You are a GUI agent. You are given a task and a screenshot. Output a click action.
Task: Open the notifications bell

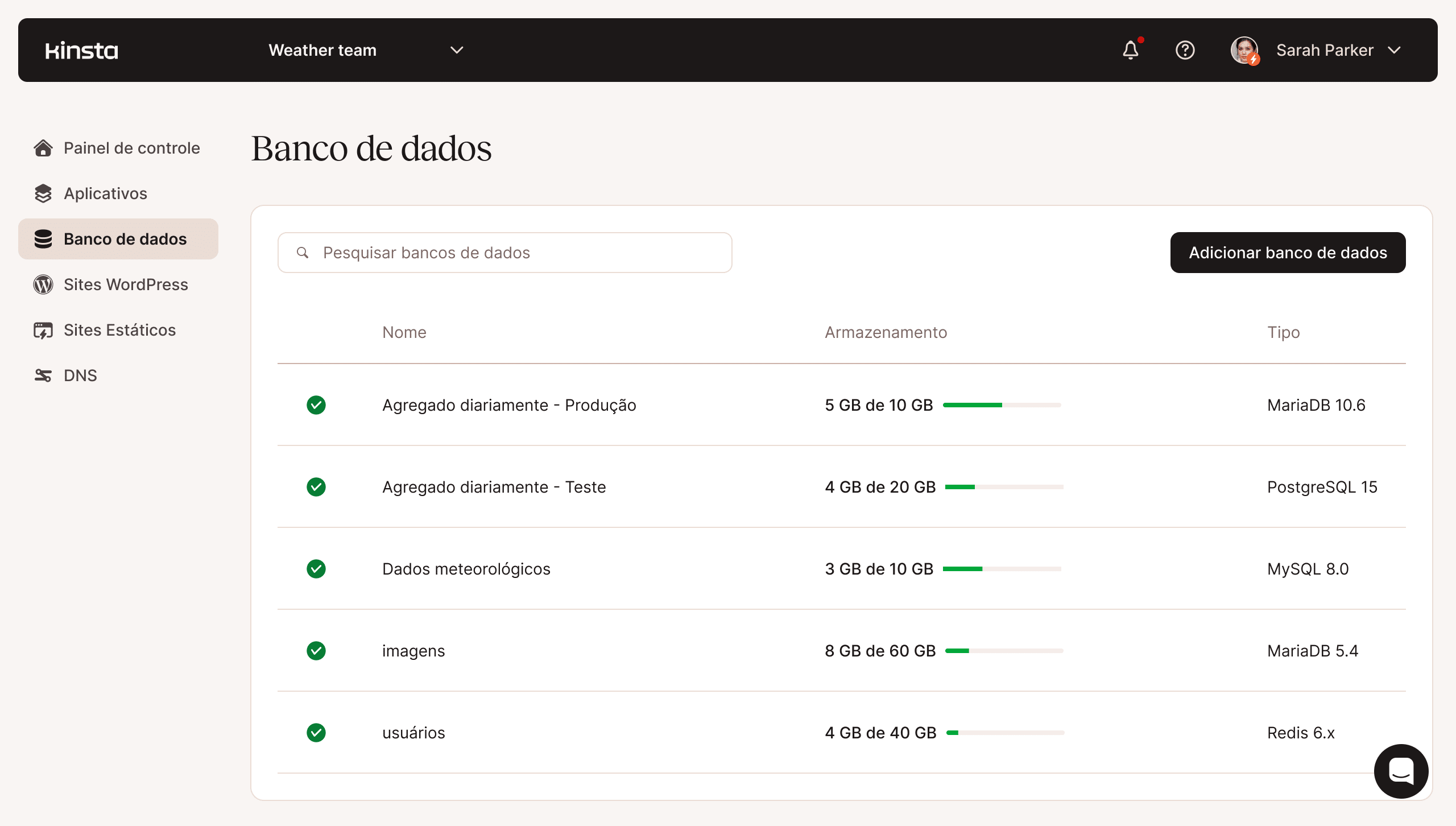coord(1131,50)
